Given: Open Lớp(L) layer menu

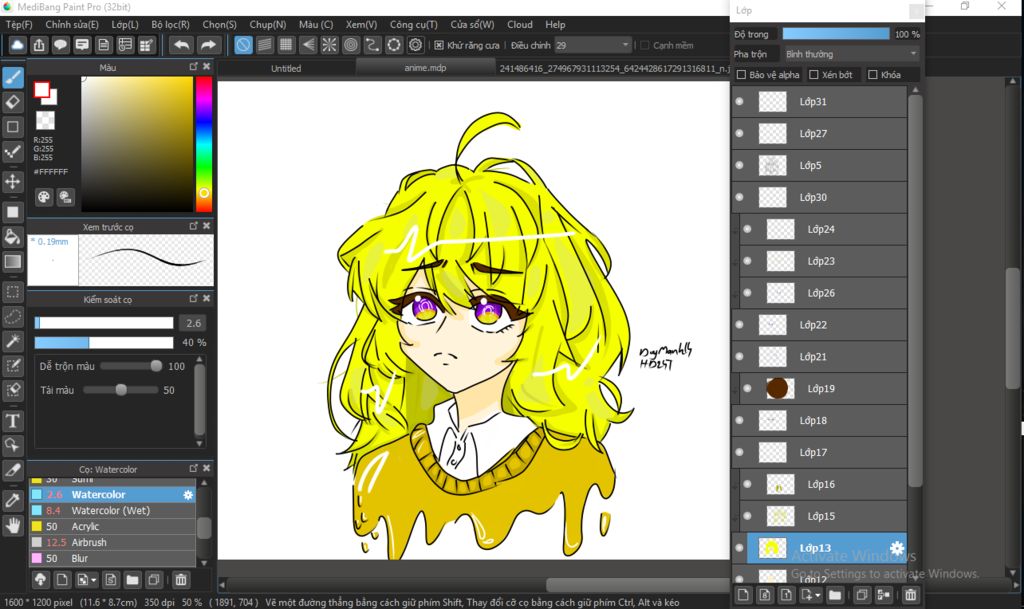Looking at the screenshot, I should point(125,24).
